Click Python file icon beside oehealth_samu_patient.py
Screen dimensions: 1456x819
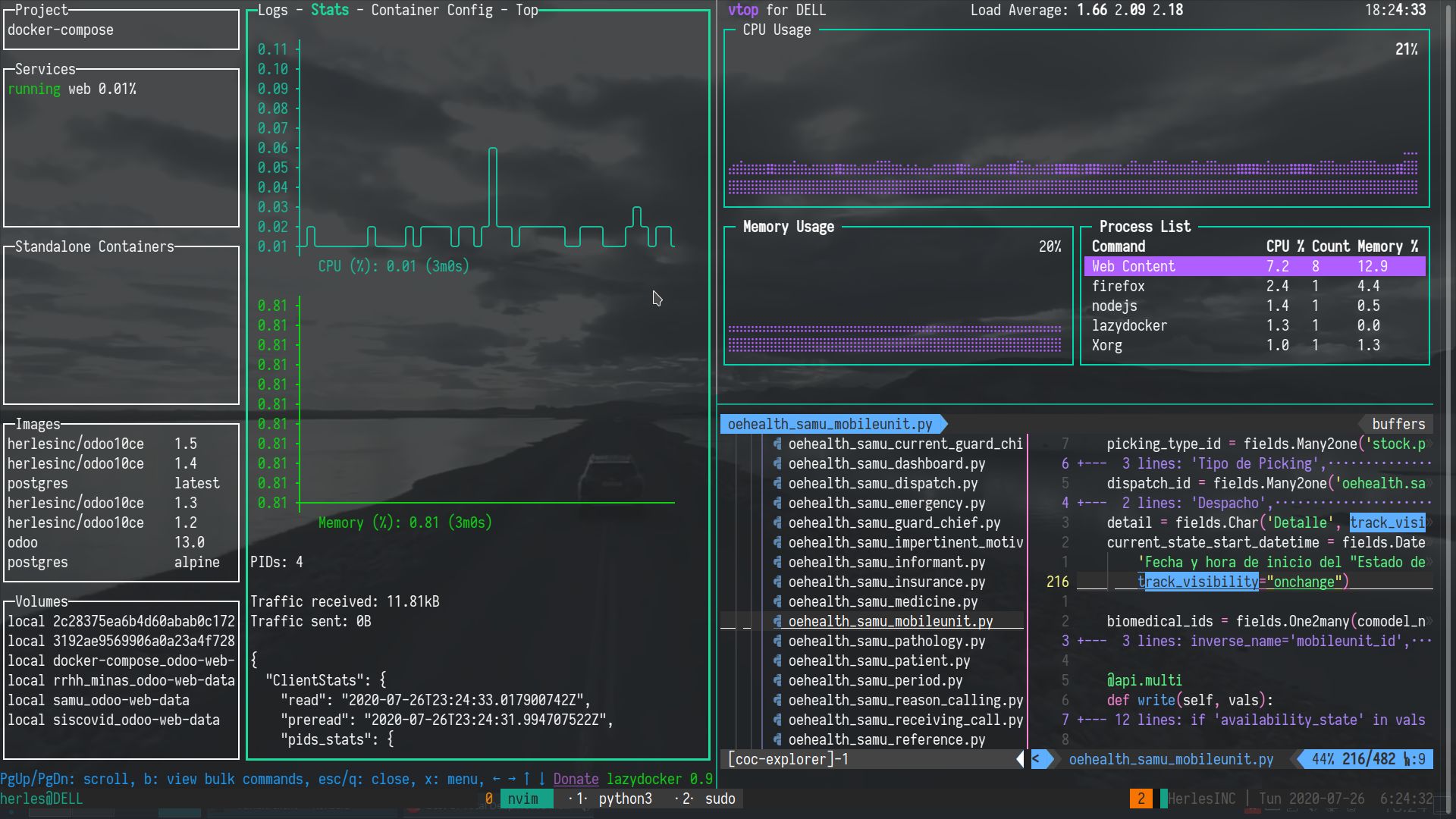(777, 661)
